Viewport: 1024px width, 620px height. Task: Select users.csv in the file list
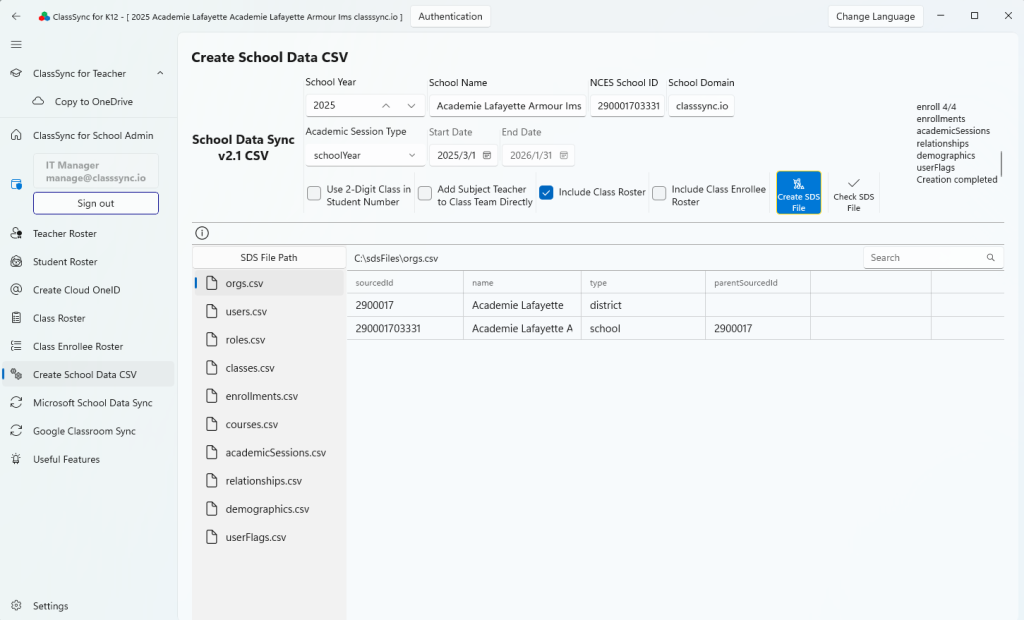268,312
